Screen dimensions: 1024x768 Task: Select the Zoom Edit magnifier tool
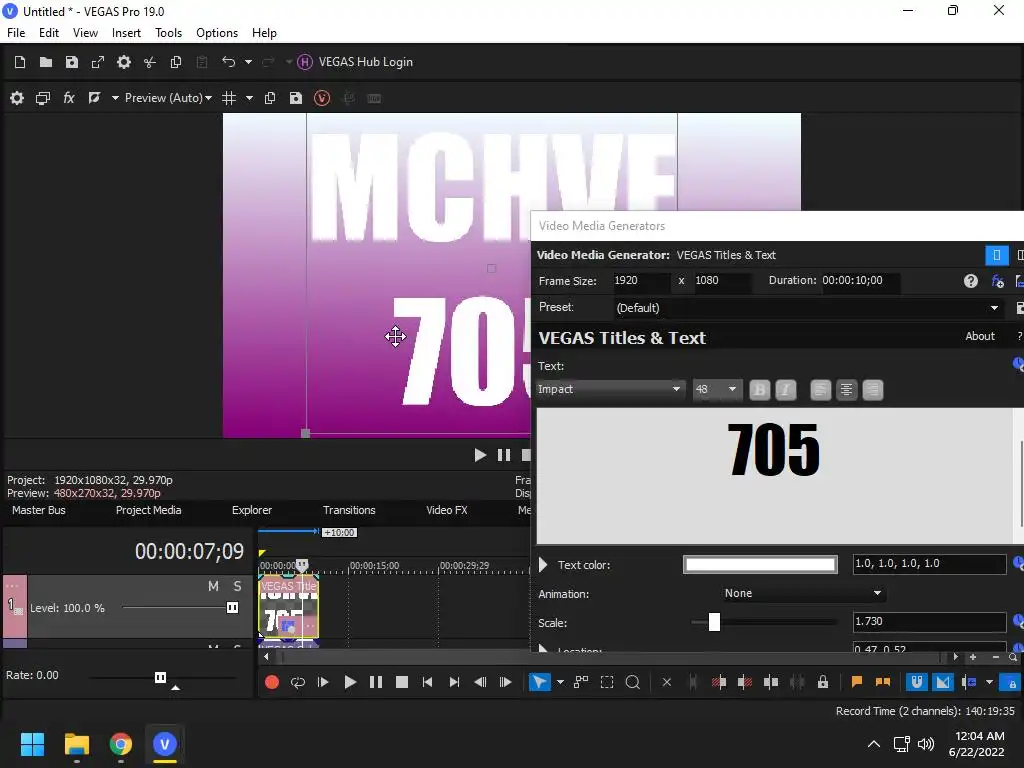click(x=632, y=682)
